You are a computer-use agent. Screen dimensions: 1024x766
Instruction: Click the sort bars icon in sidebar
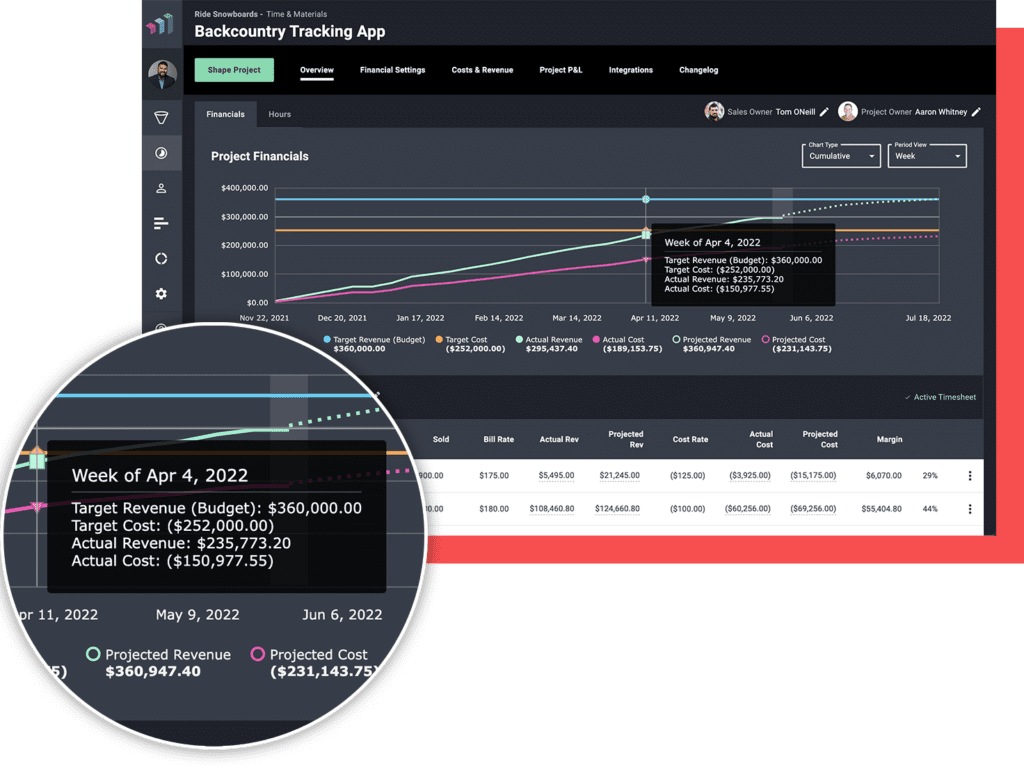(160, 223)
